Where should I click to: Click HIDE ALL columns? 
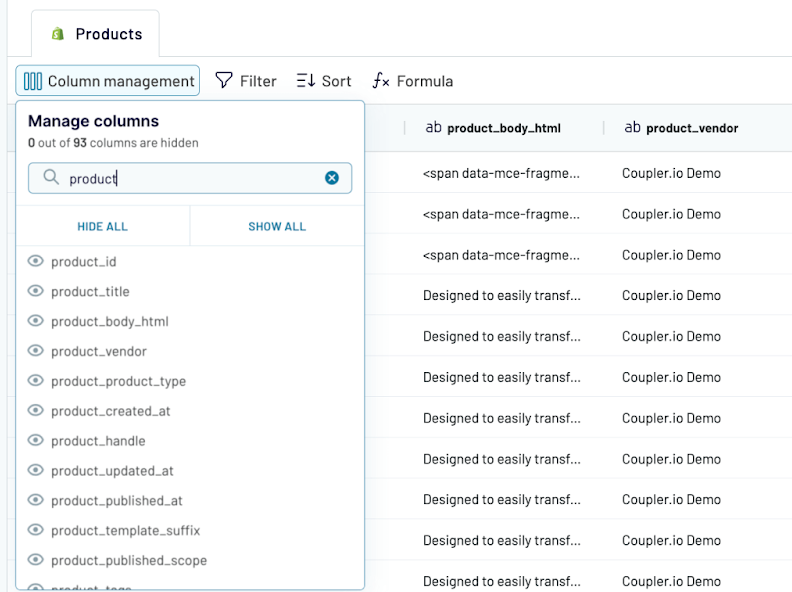click(x=103, y=226)
